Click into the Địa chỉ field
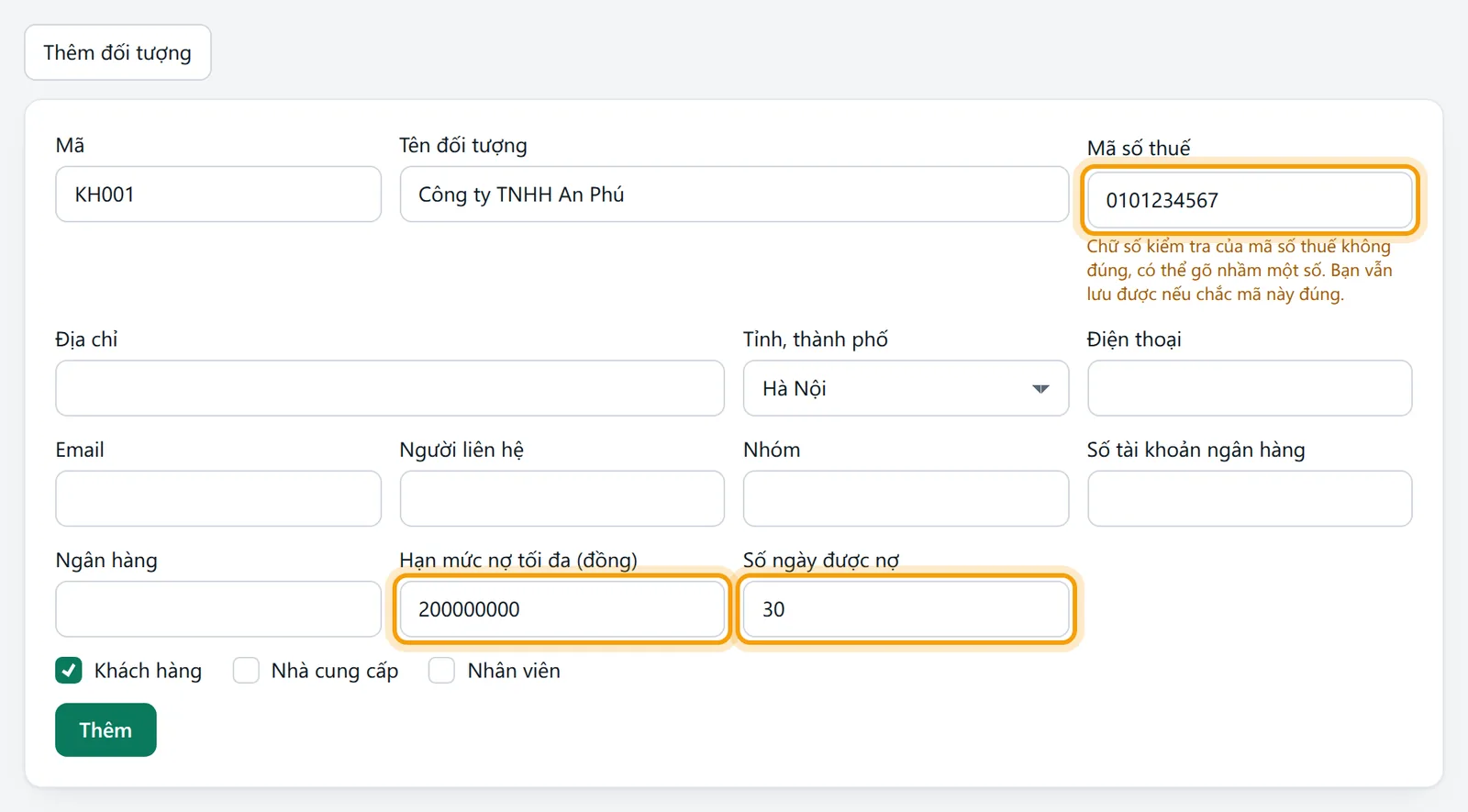 coord(390,388)
